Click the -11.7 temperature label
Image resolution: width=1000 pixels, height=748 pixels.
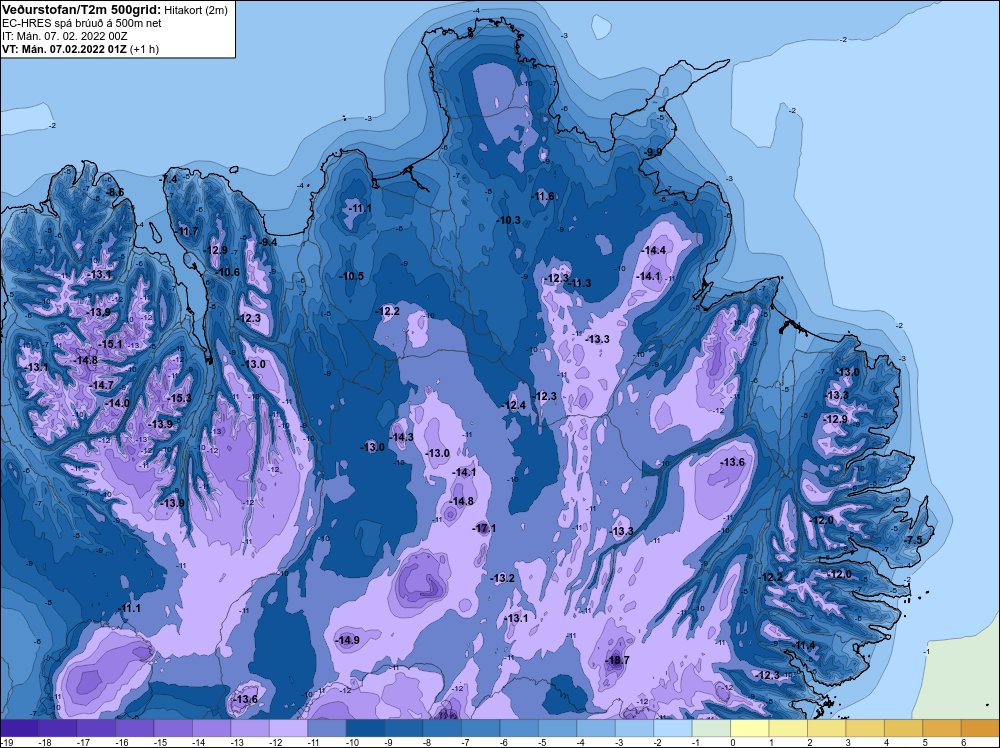(x=188, y=231)
